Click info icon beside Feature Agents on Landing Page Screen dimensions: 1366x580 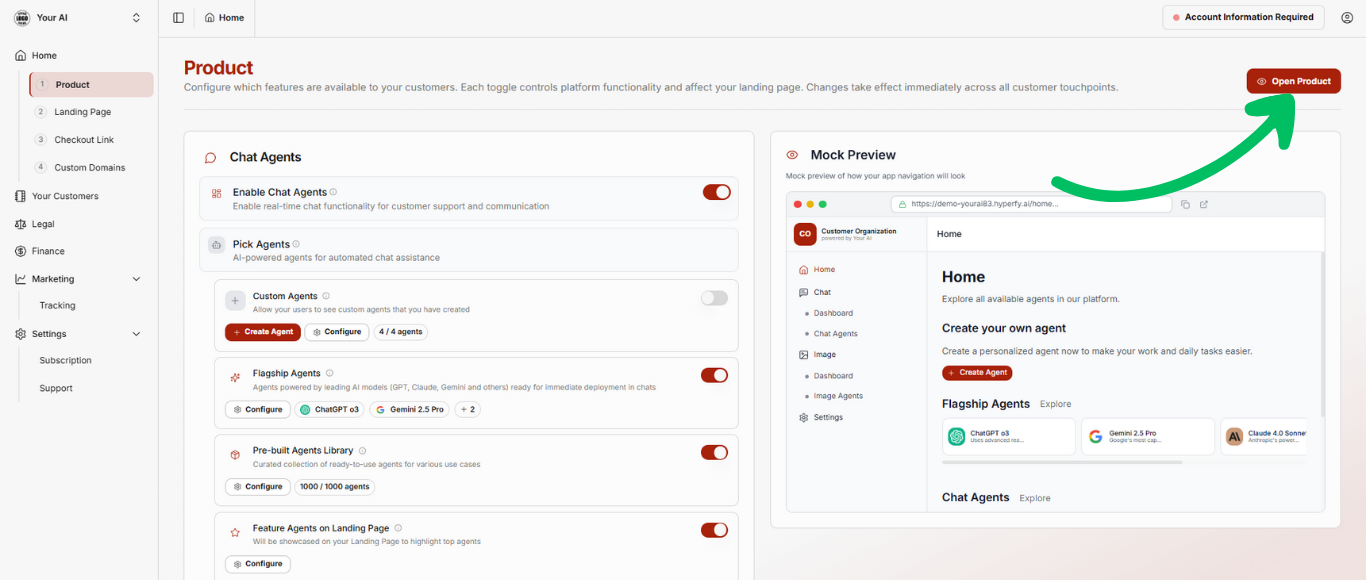[x=398, y=528]
